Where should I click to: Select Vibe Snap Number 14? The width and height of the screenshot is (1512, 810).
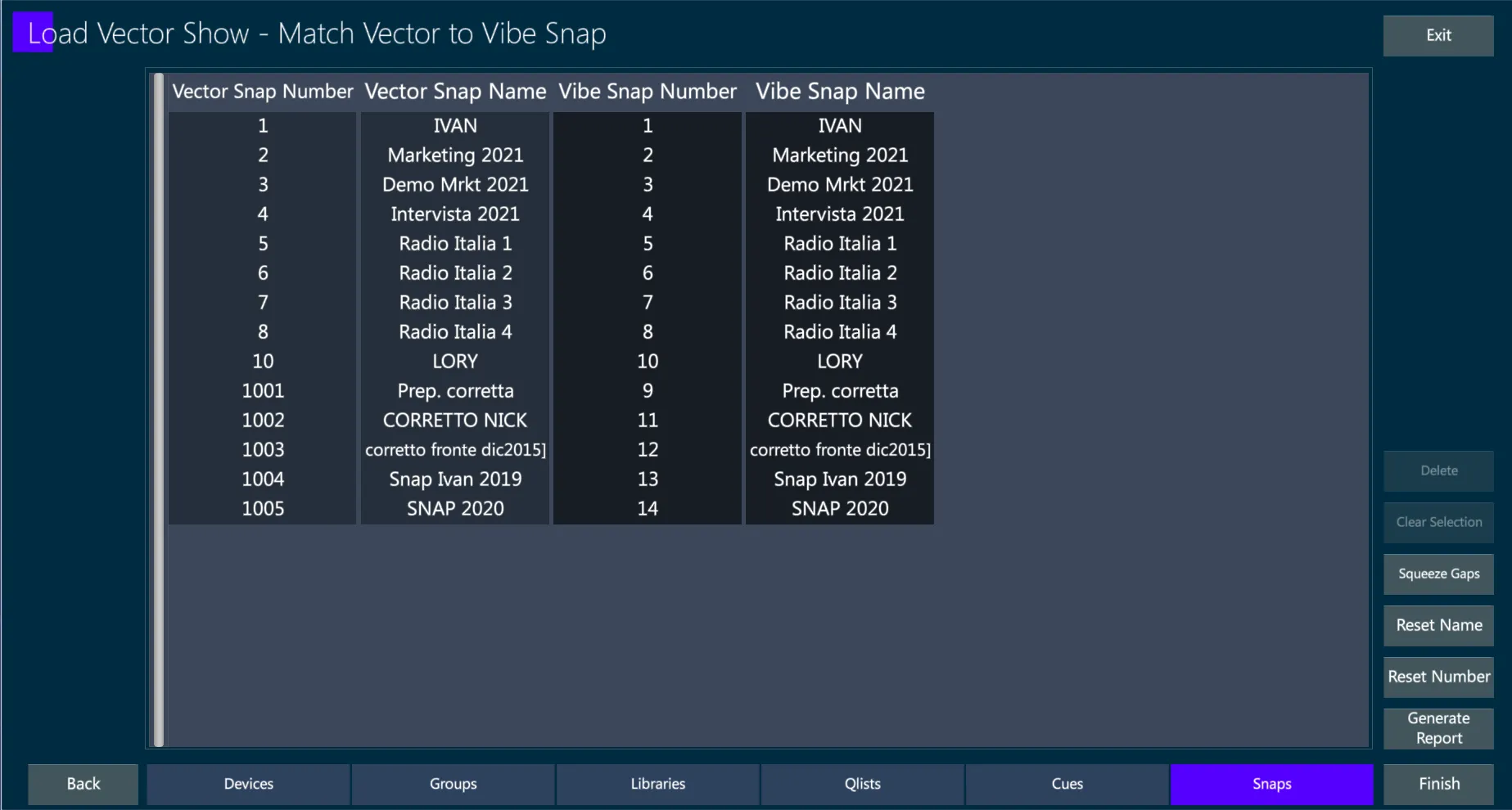pyautogui.click(x=648, y=509)
